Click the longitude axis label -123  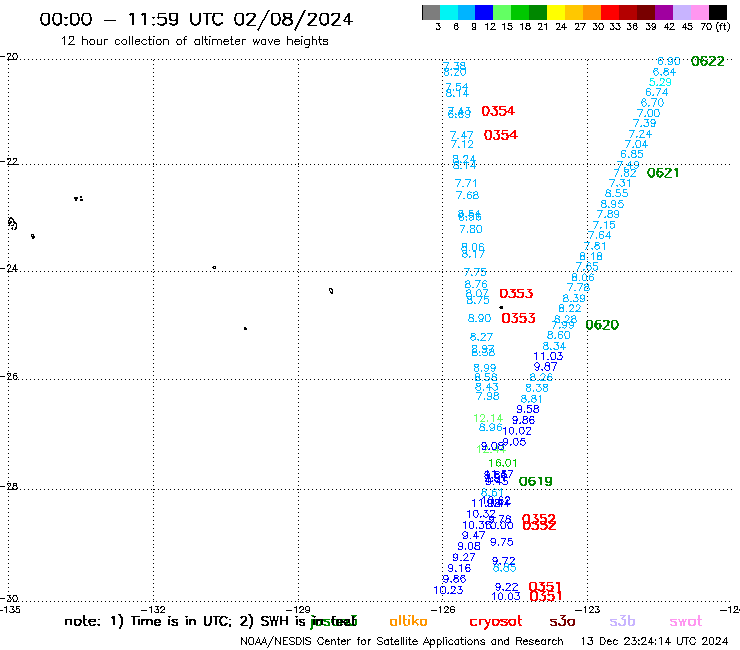(x=588, y=609)
